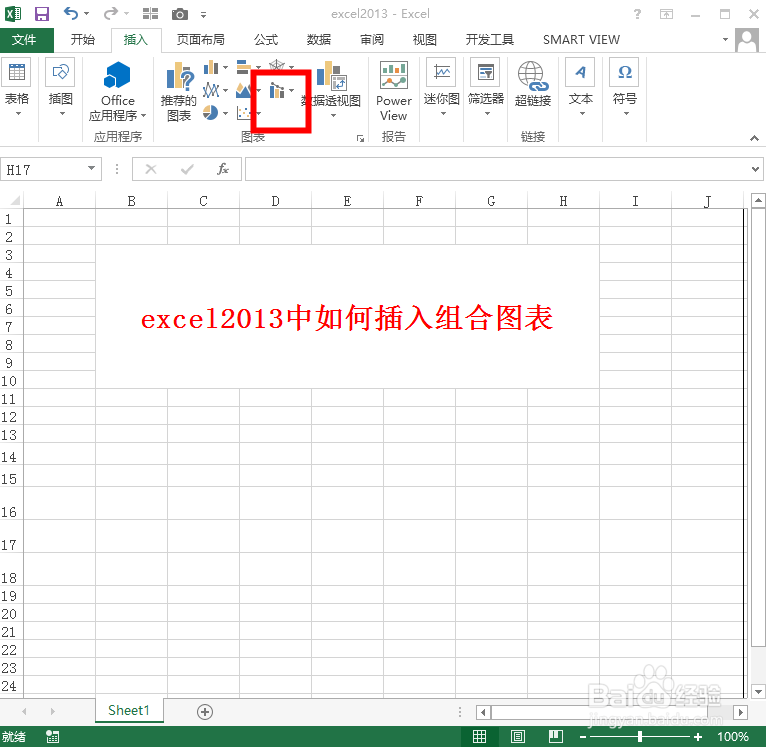Click the Save icon in quick access toolbar
The width and height of the screenshot is (766, 747).
[x=42, y=14]
